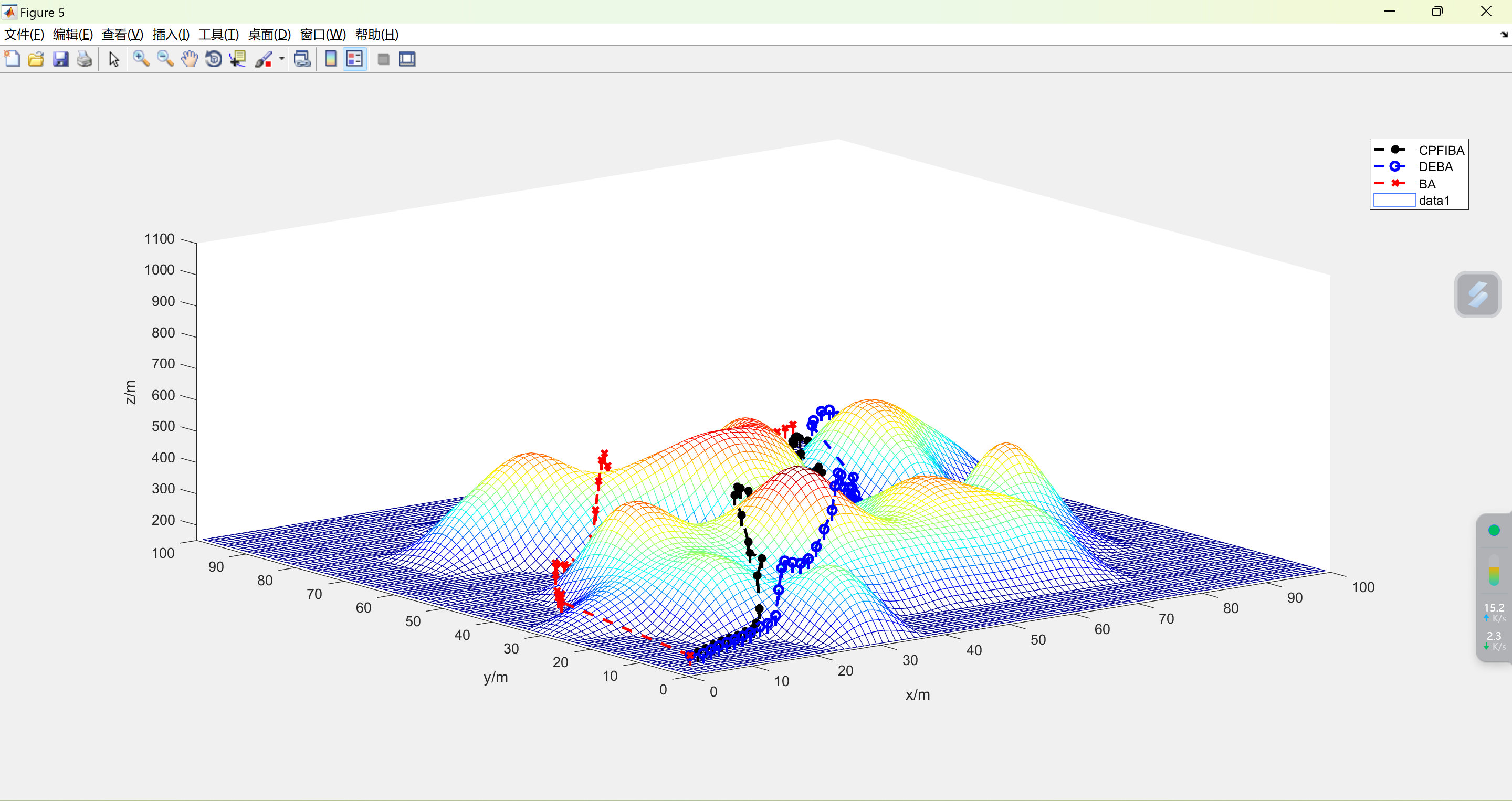Open the 帮助(H) menu

pos(377,35)
